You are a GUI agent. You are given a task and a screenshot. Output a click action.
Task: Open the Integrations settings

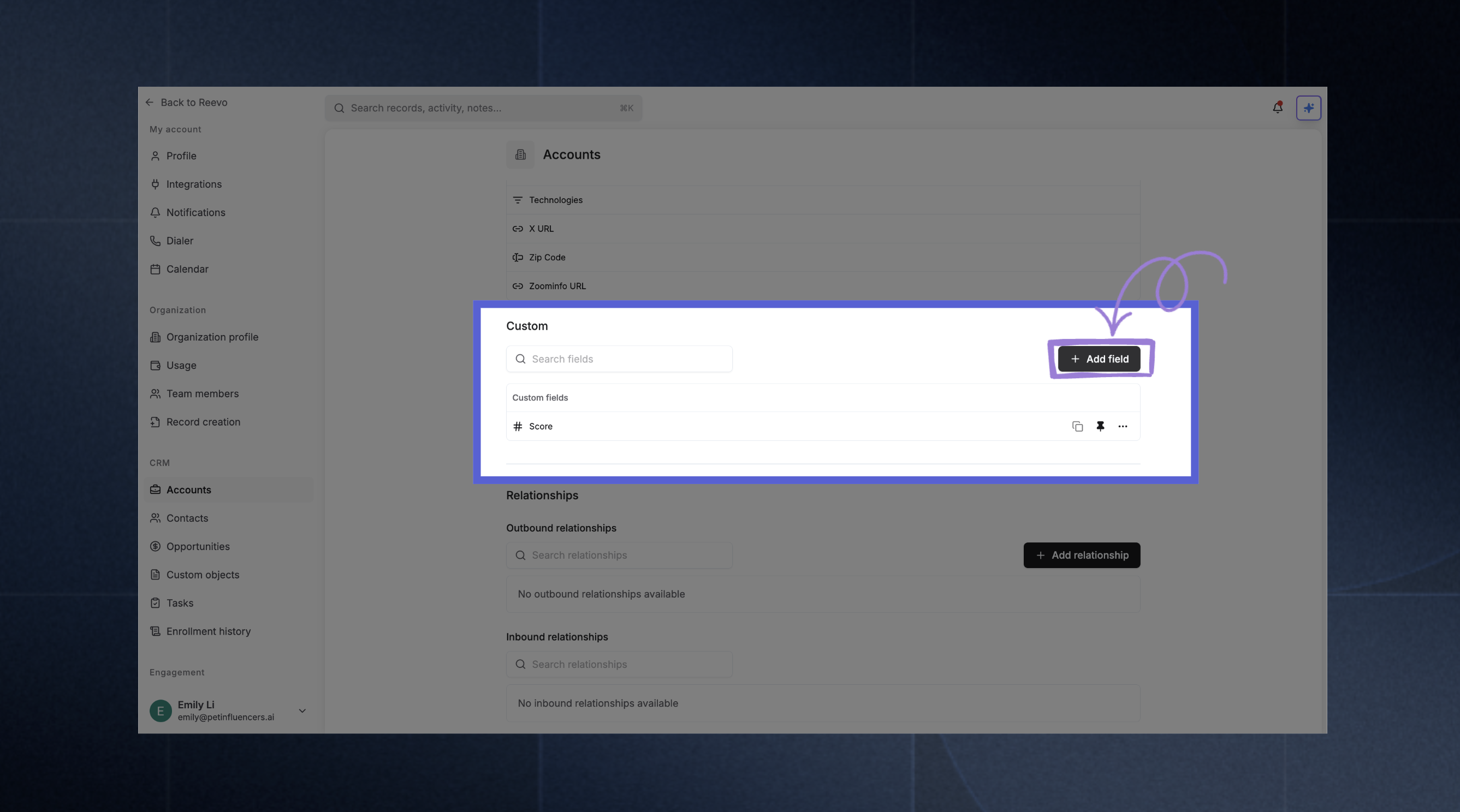(193, 183)
